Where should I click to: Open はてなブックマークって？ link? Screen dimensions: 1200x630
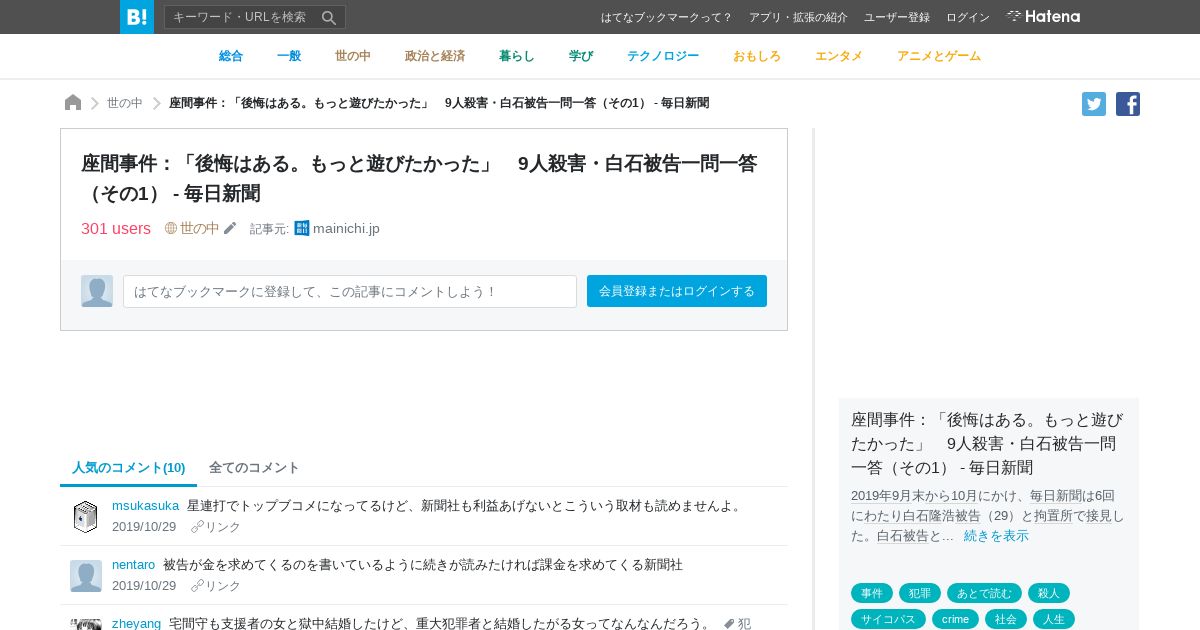tap(667, 17)
